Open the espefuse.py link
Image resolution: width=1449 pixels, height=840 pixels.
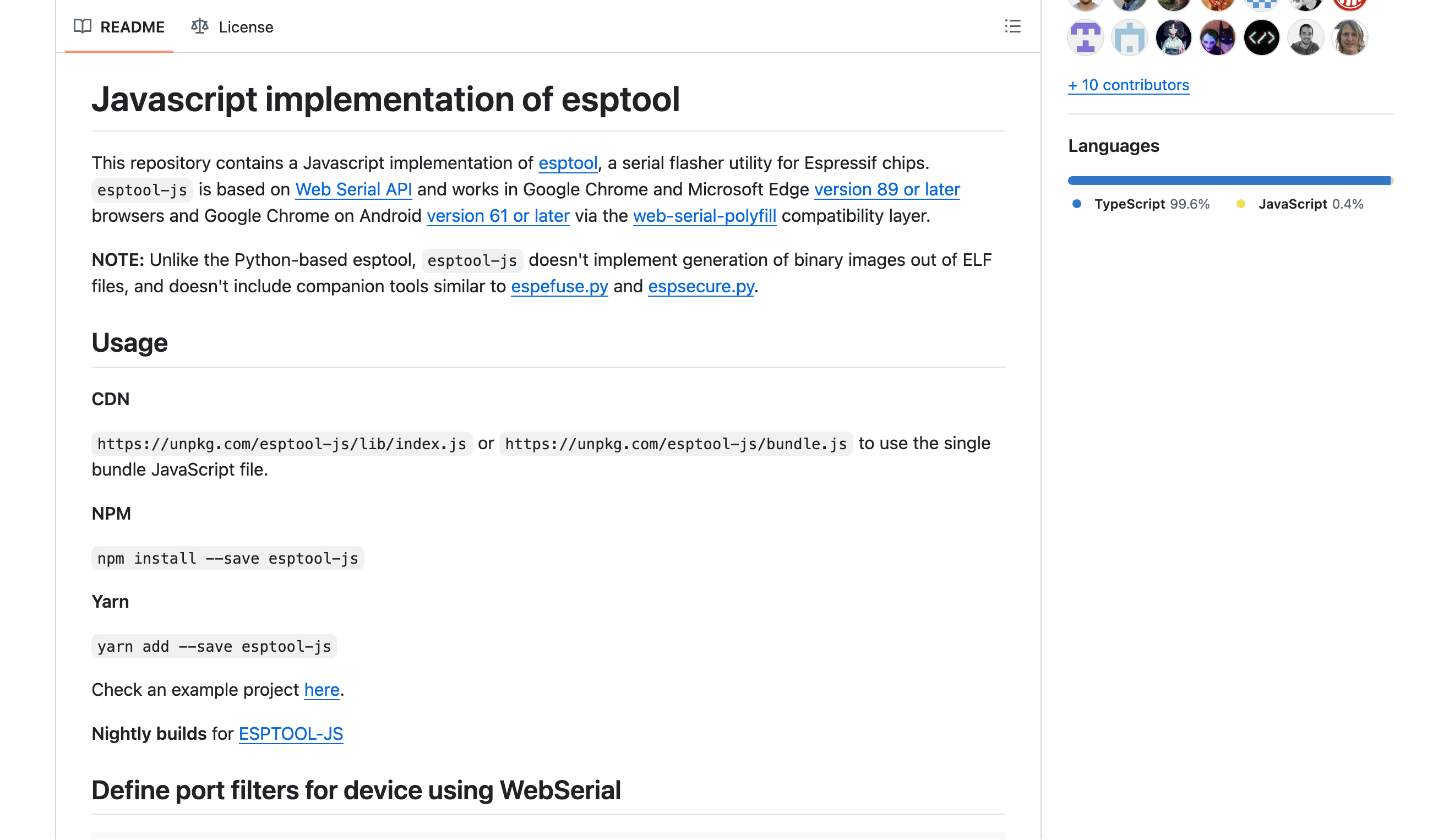click(559, 286)
